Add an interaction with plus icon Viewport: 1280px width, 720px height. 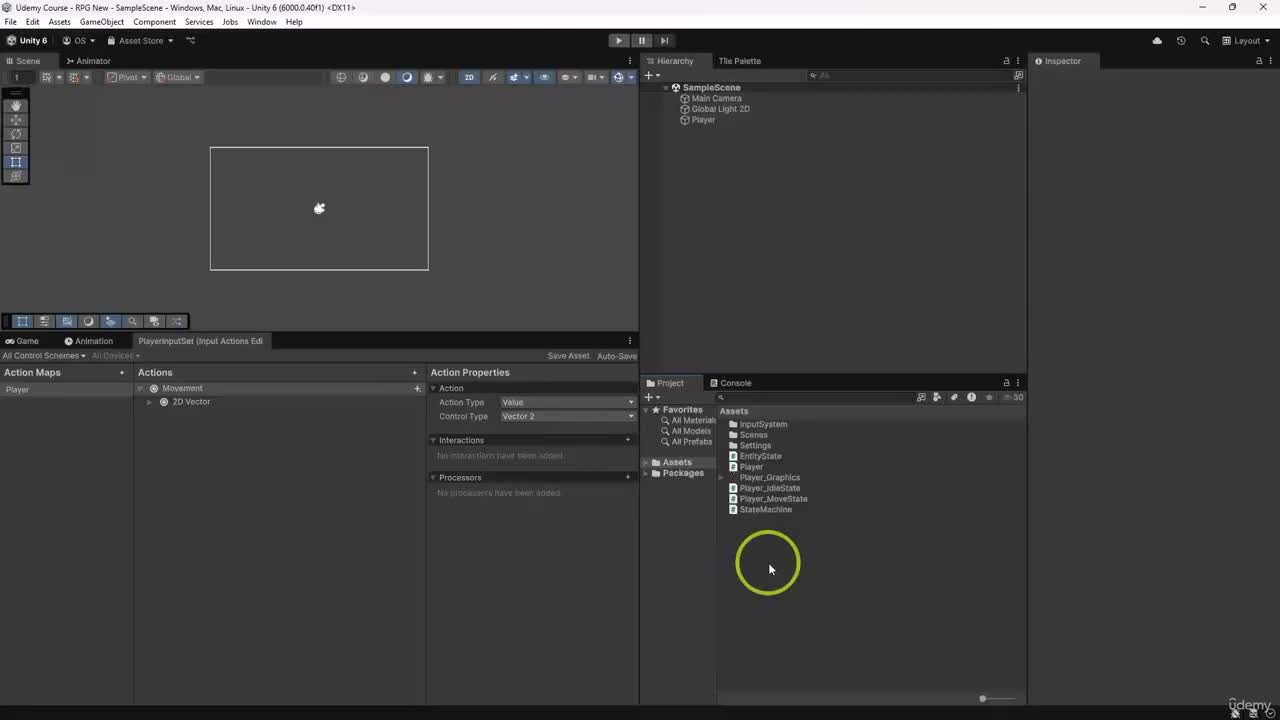(x=628, y=440)
